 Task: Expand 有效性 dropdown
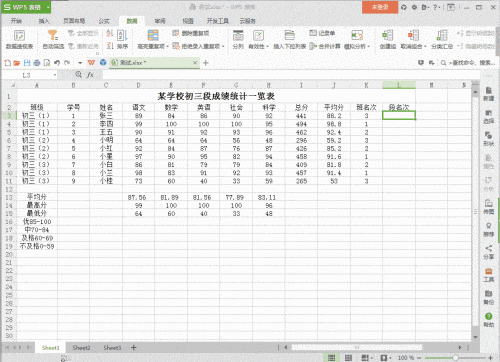coord(267,46)
